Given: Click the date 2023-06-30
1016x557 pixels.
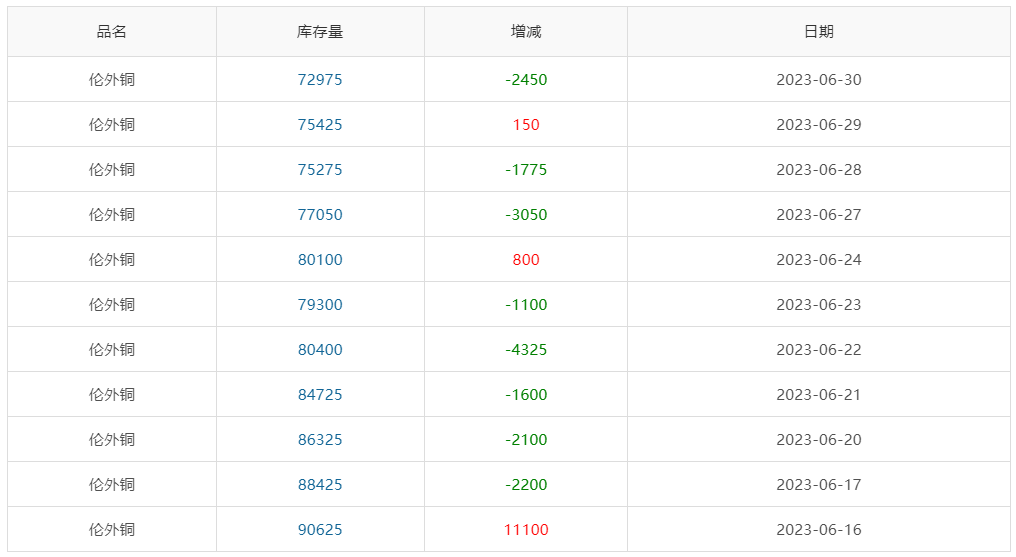Looking at the screenshot, I should click(x=819, y=80).
